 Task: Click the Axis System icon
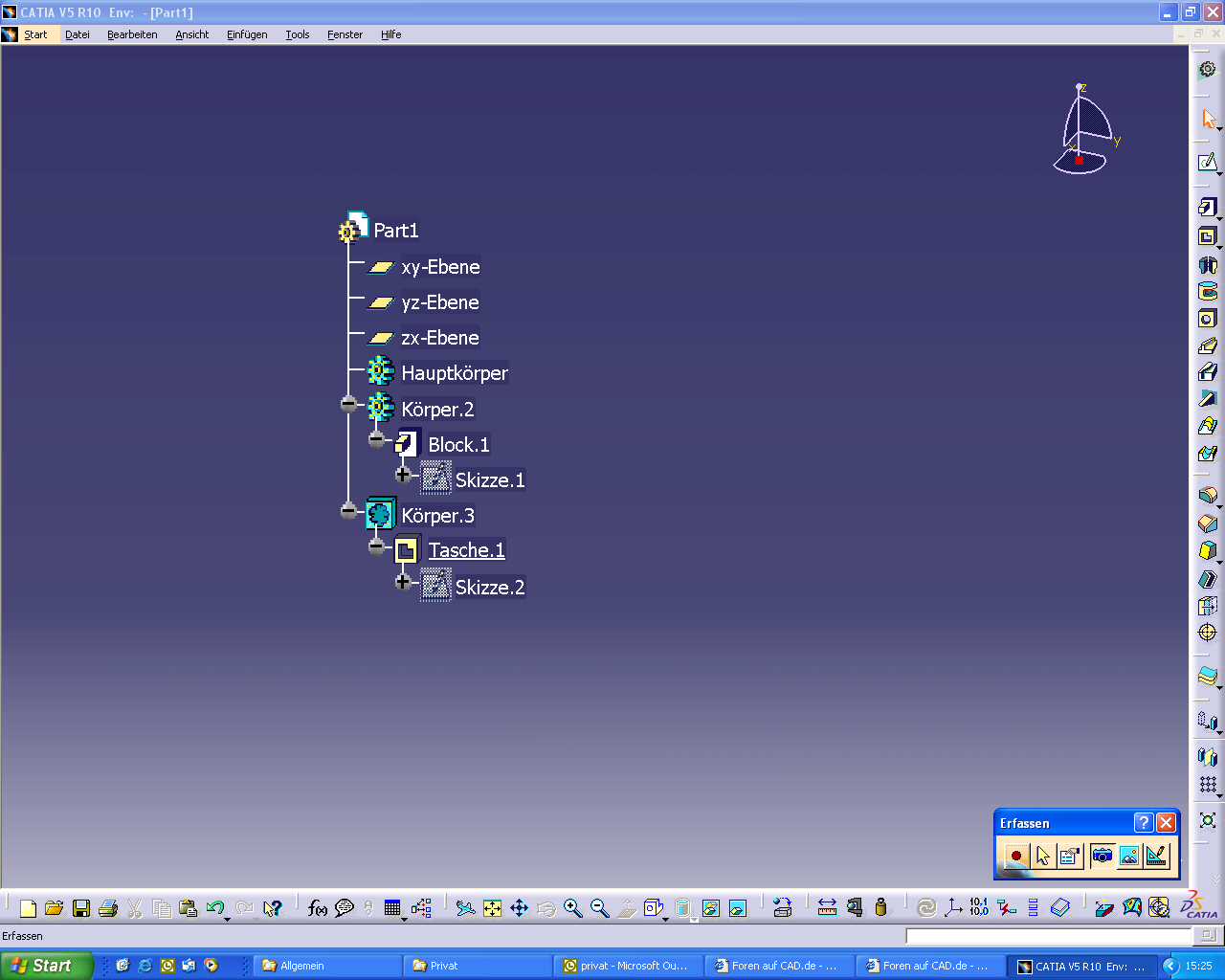tap(953, 908)
